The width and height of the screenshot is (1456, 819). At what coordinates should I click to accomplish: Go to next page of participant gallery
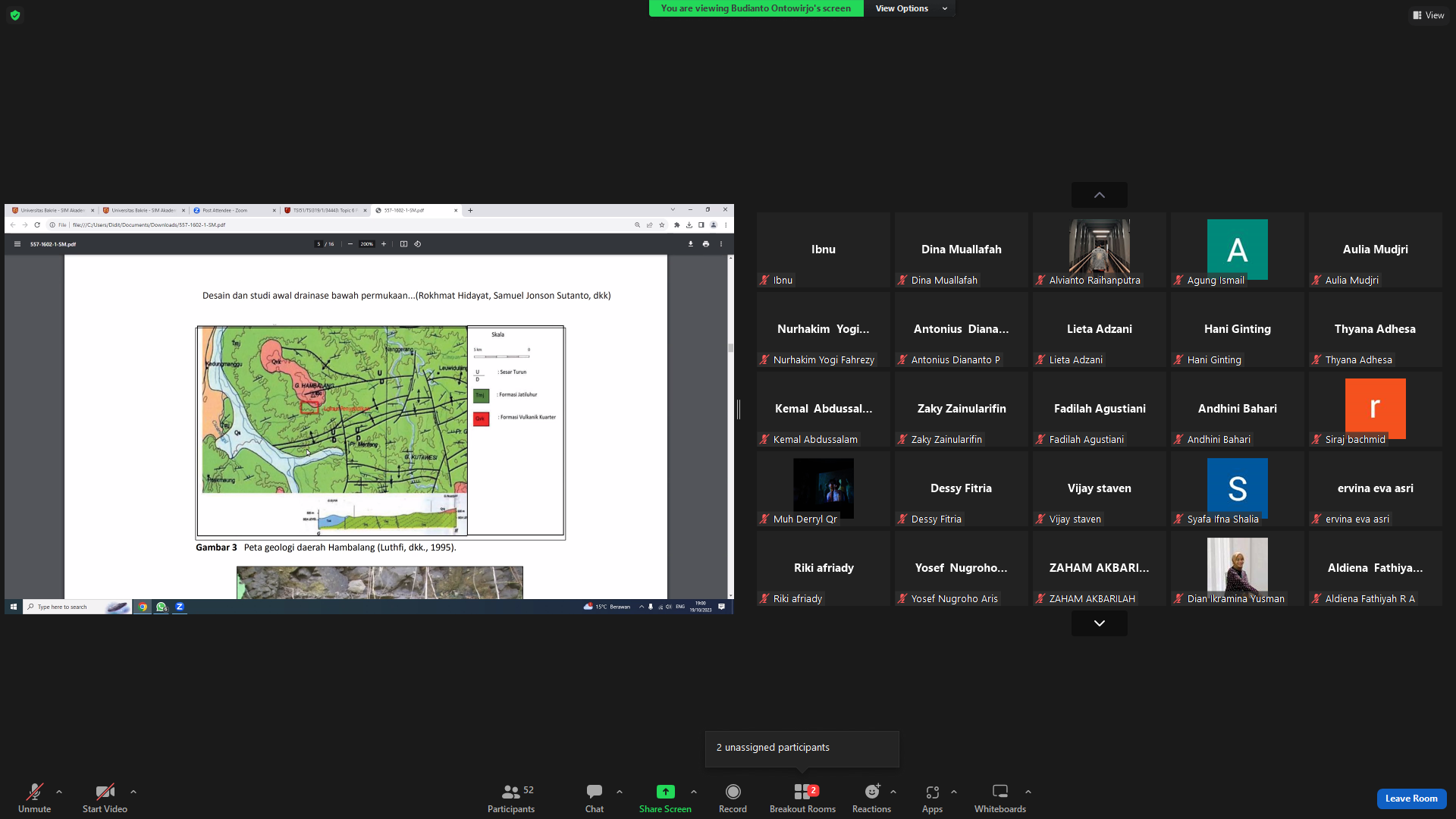pyautogui.click(x=1099, y=623)
